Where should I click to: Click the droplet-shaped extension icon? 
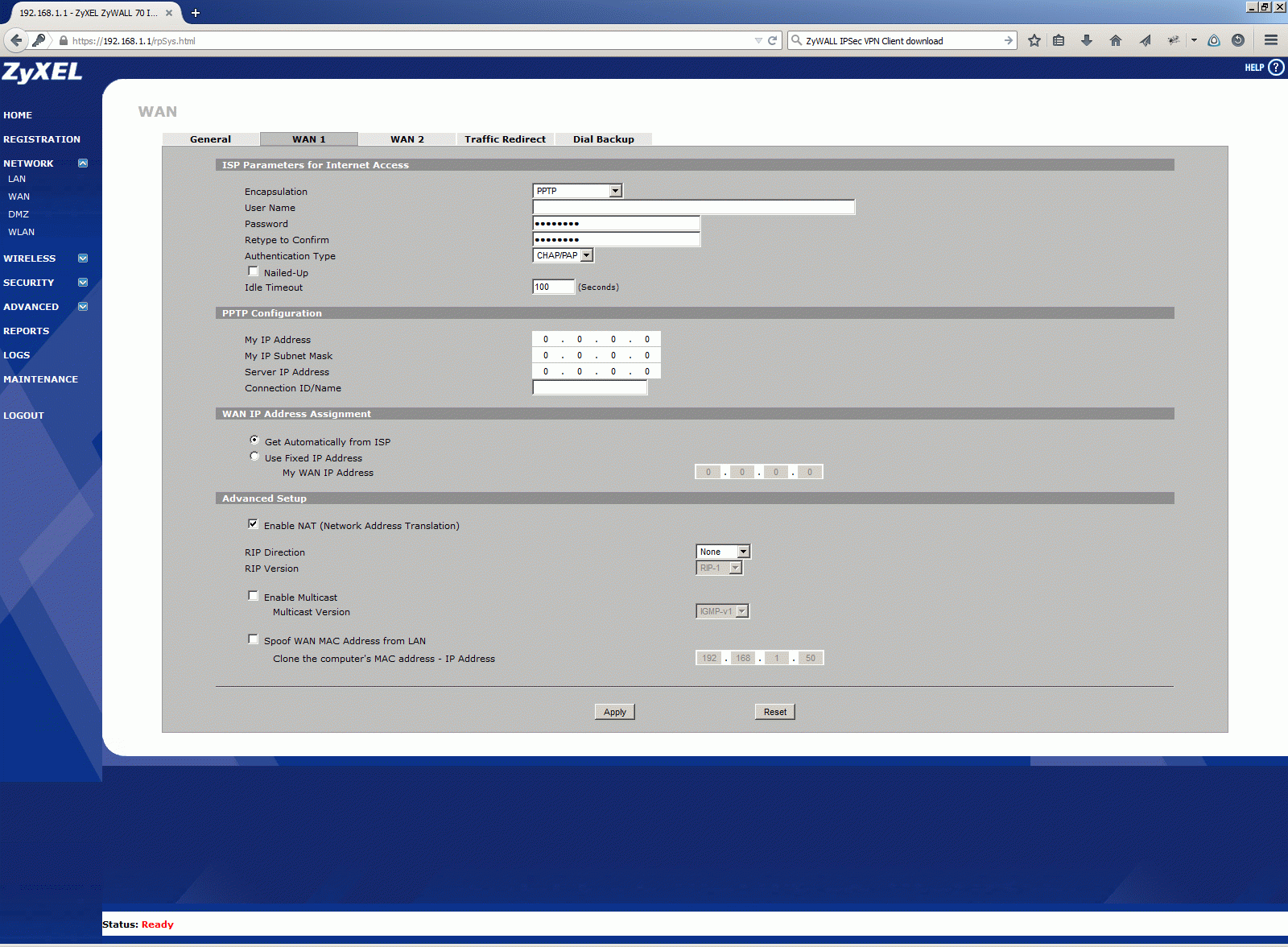[x=1214, y=40]
